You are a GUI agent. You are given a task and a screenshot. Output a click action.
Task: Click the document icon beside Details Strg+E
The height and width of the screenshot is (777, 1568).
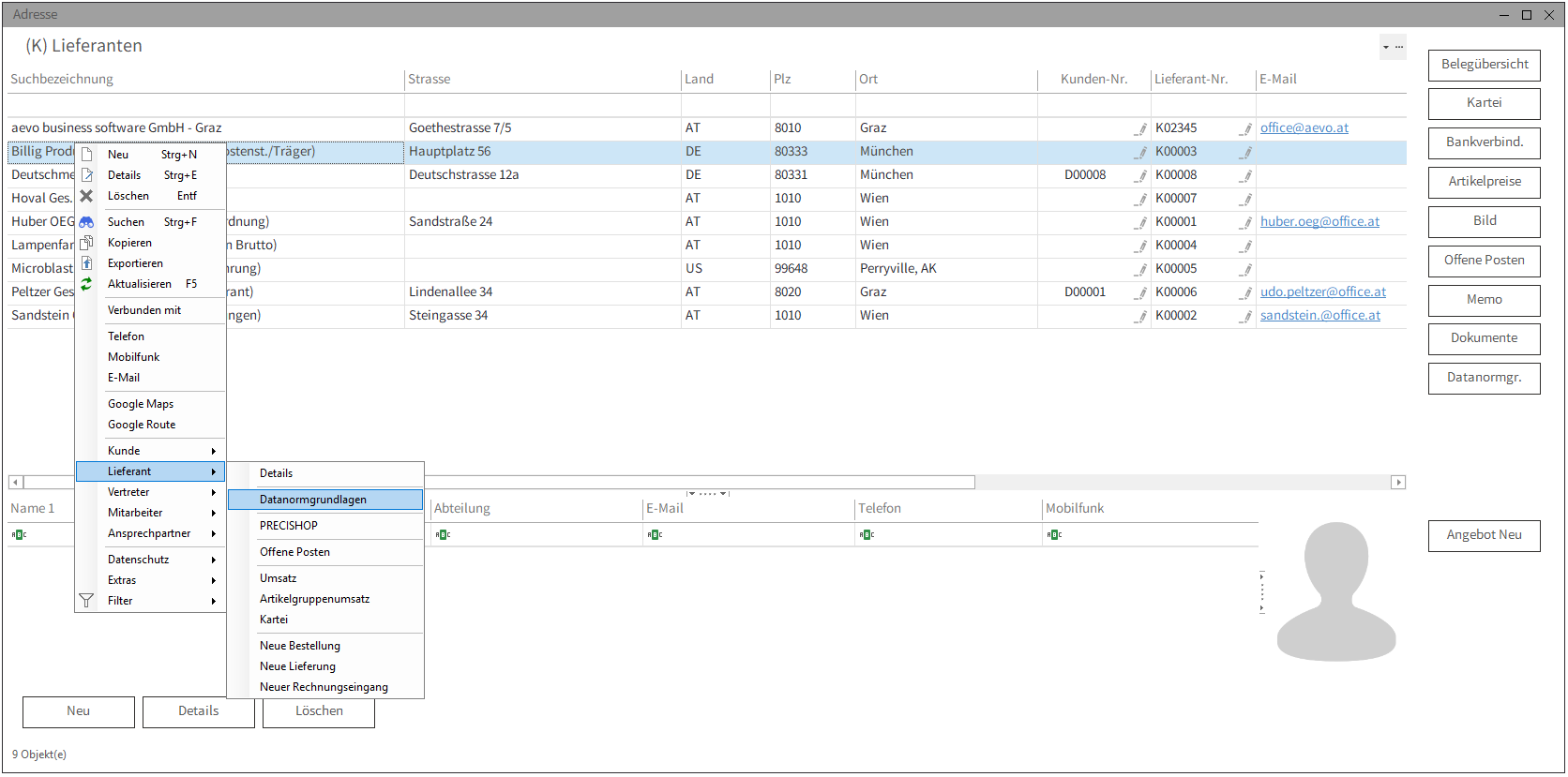point(86,175)
